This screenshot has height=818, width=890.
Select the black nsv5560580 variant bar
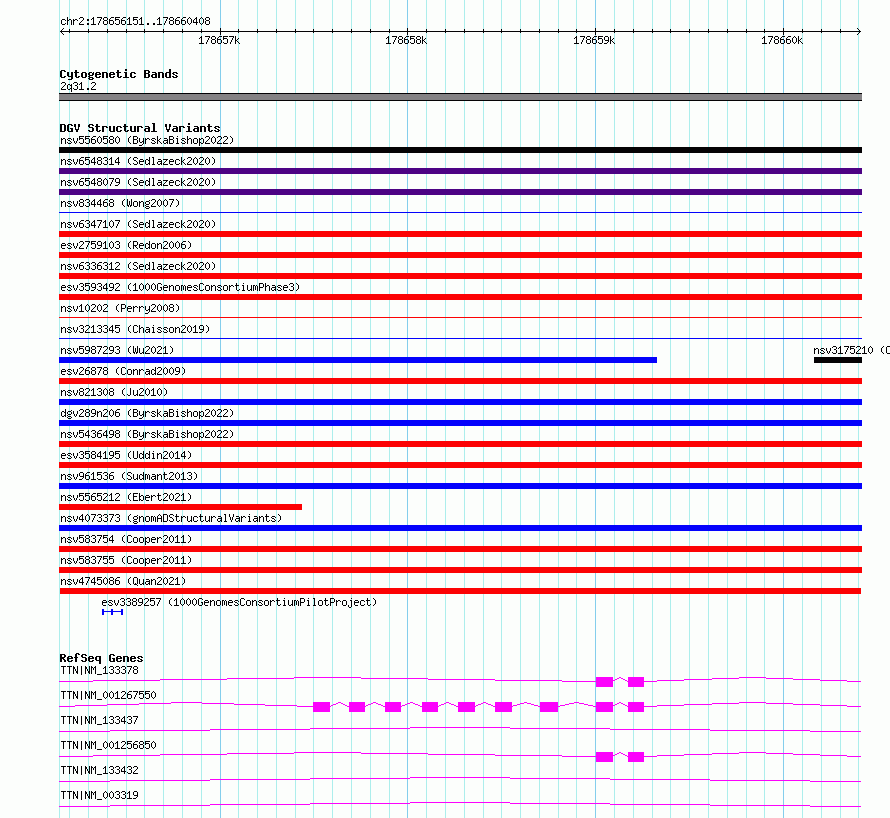(x=460, y=150)
